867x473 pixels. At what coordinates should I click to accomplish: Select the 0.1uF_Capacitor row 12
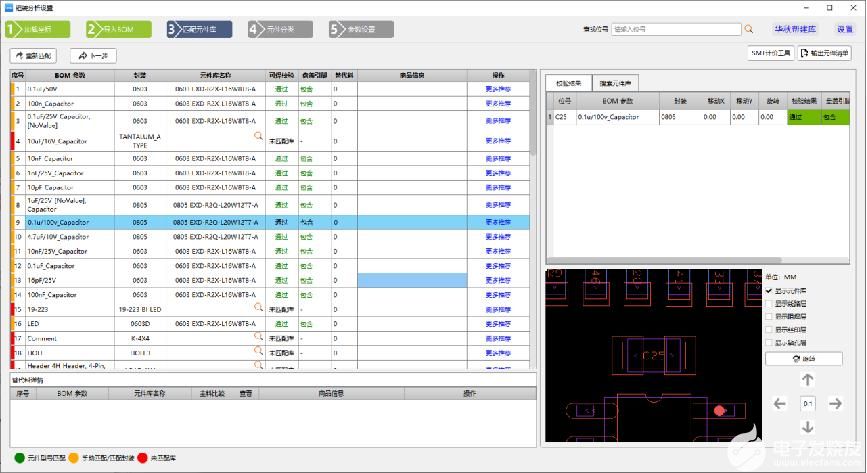[270, 266]
